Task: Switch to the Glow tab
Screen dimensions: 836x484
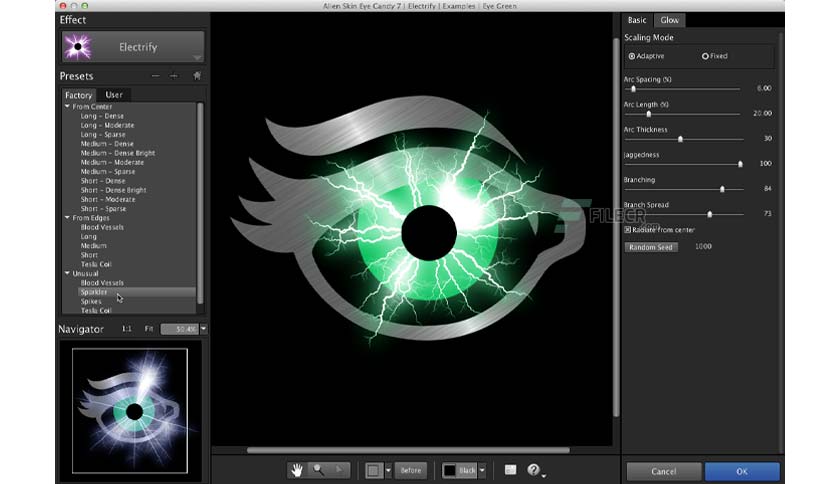Action: tap(670, 20)
